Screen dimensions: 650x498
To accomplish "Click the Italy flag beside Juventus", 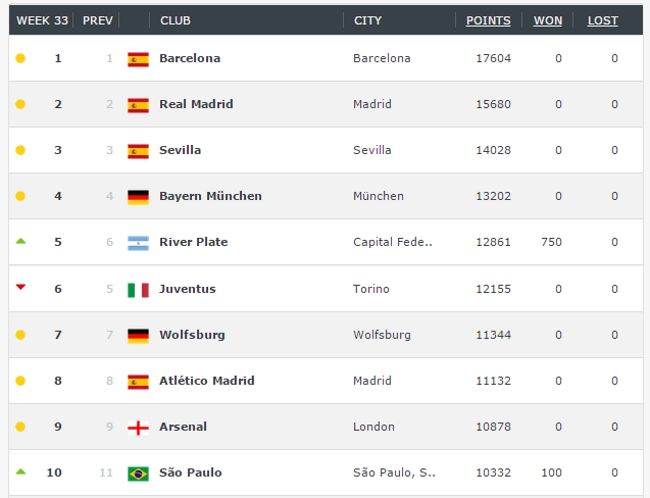I will (x=138, y=290).
